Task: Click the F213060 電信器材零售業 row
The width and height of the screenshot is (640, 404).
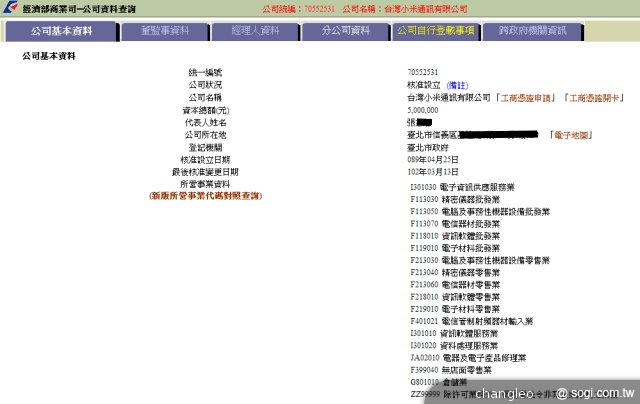Action: click(455, 285)
